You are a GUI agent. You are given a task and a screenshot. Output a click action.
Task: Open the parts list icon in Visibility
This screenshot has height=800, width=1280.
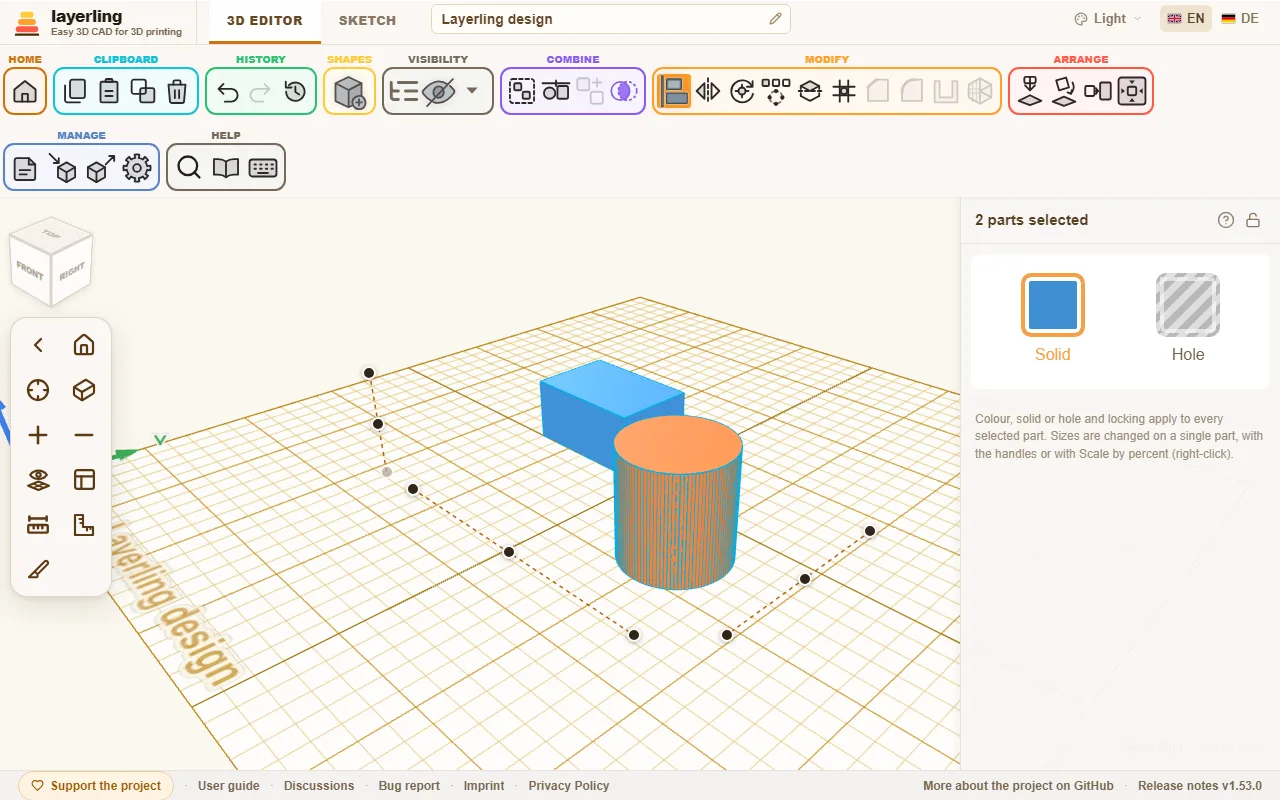point(404,92)
